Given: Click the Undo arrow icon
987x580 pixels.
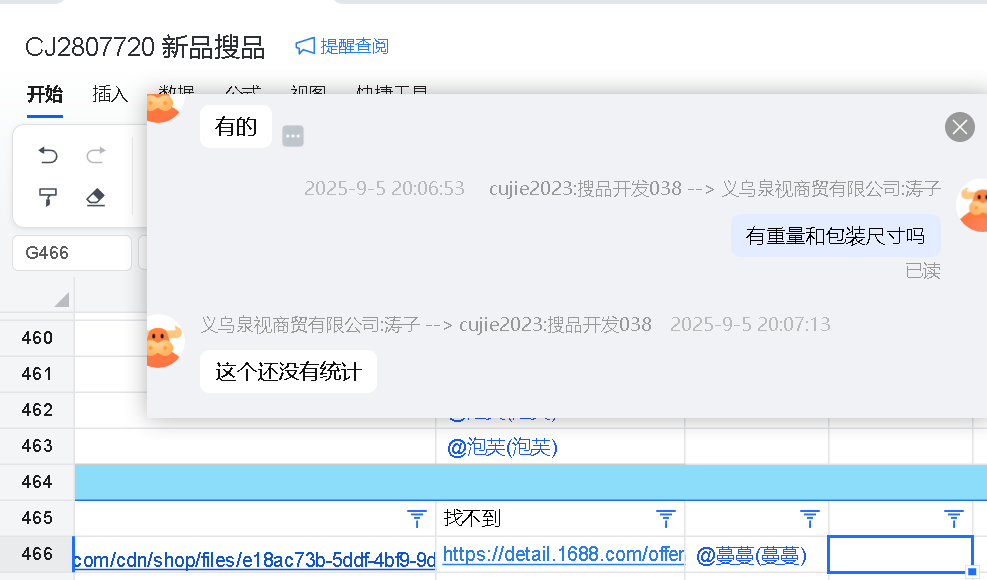Looking at the screenshot, I should coord(48,155).
